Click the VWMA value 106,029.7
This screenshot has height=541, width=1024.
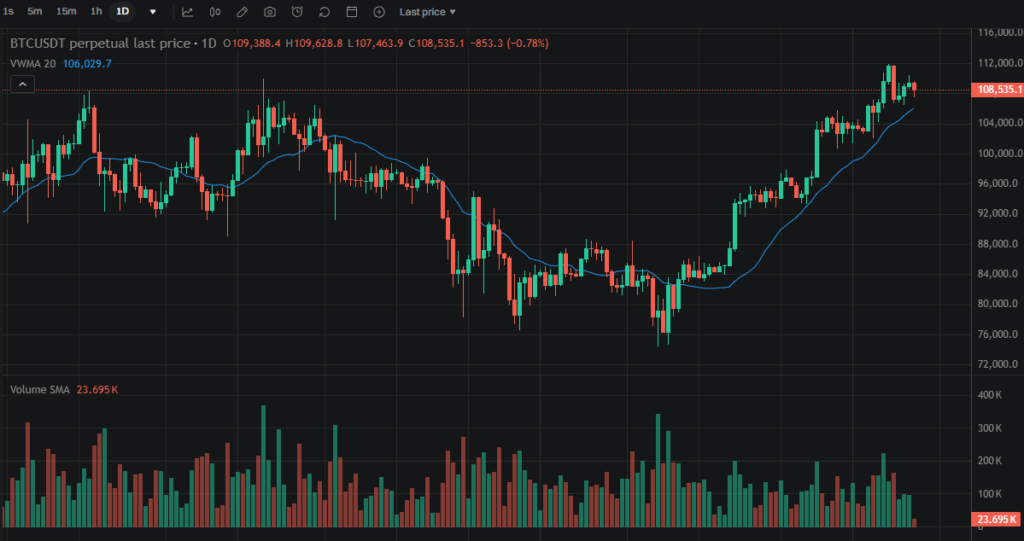pos(88,63)
